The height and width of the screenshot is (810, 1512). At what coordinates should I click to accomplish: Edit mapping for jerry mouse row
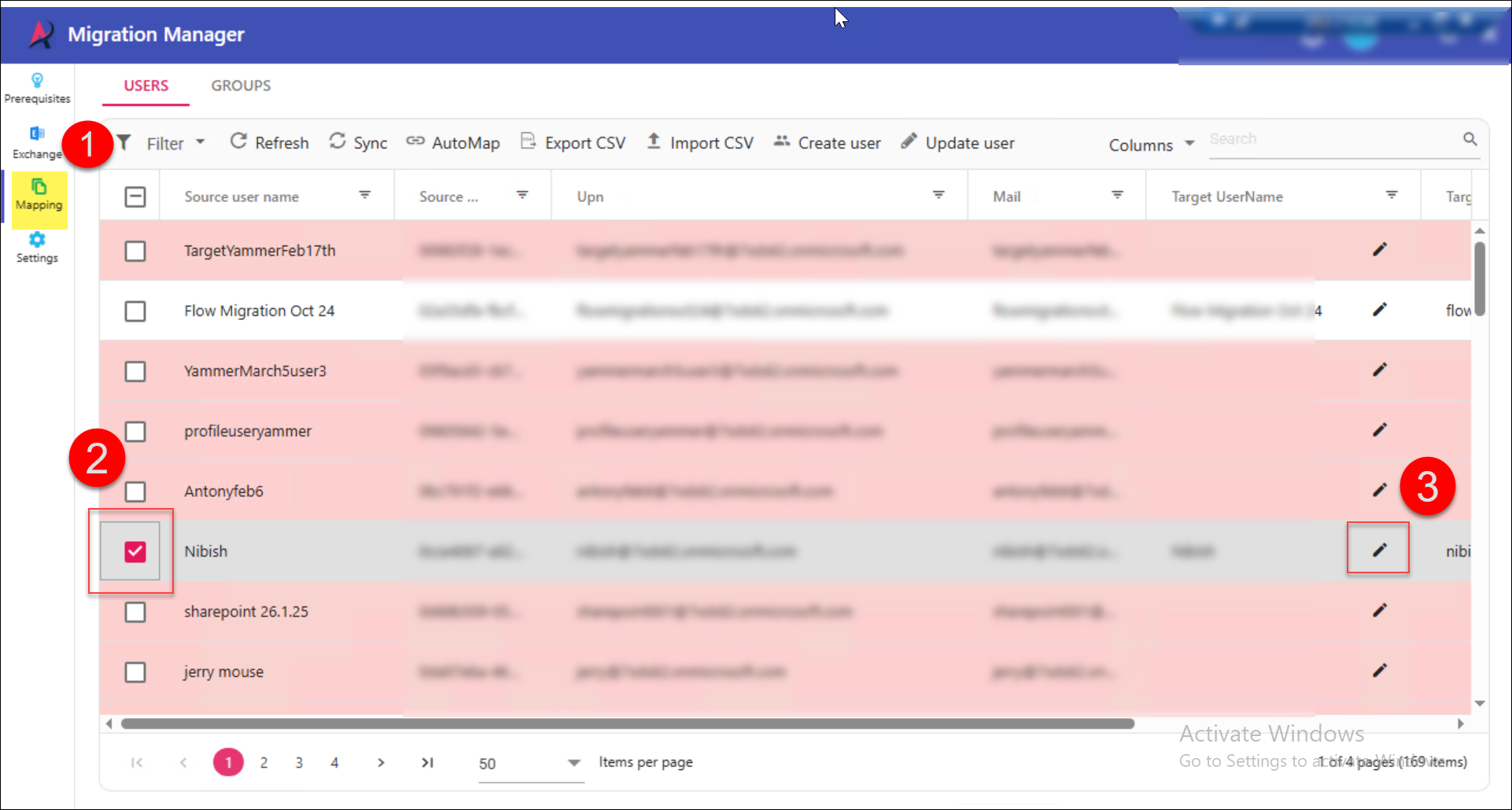(x=1379, y=671)
